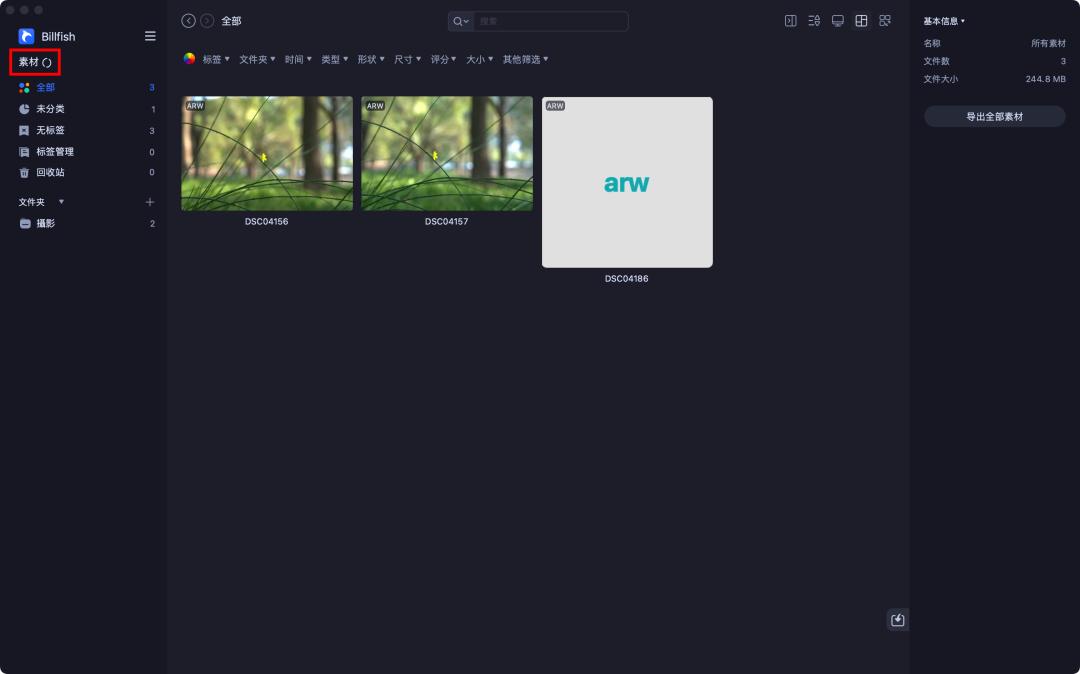The width and height of the screenshot is (1080, 674).
Task: Click the 244.8 MB file size value
Action: click(x=1046, y=79)
